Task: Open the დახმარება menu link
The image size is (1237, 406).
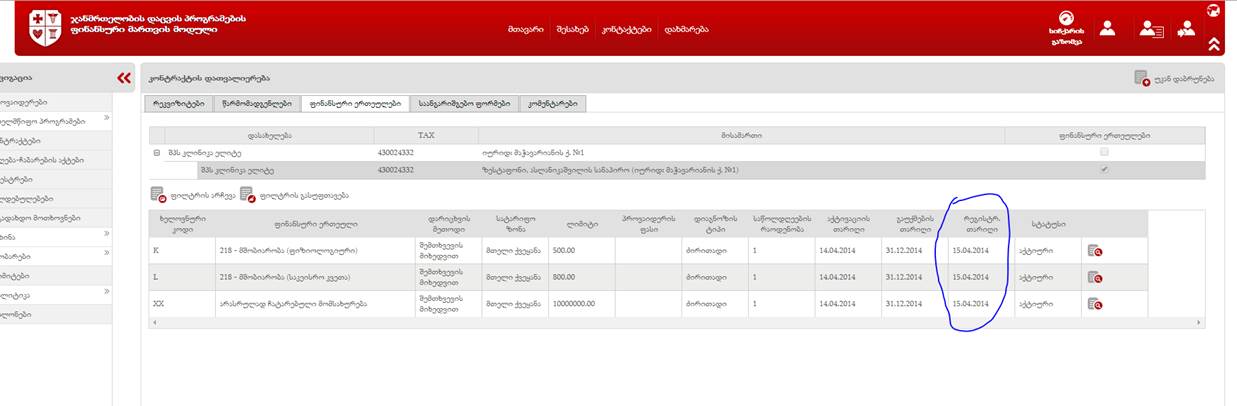Action: [686, 29]
